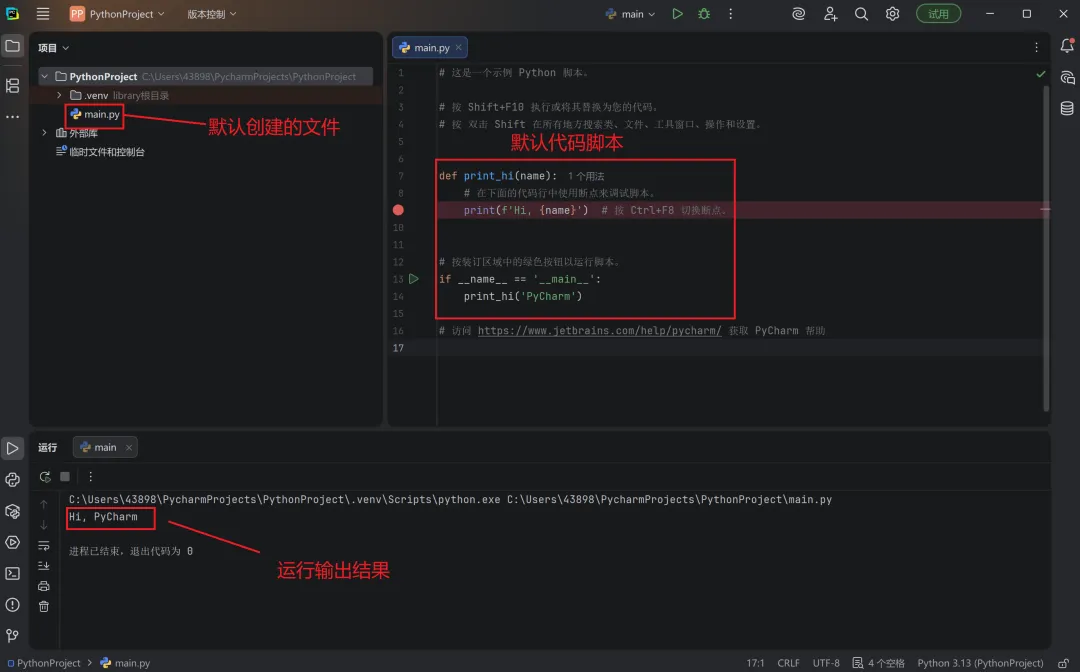Show more tool windows ellipsis
The width and height of the screenshot is (1080, 672).
(12, 117)
